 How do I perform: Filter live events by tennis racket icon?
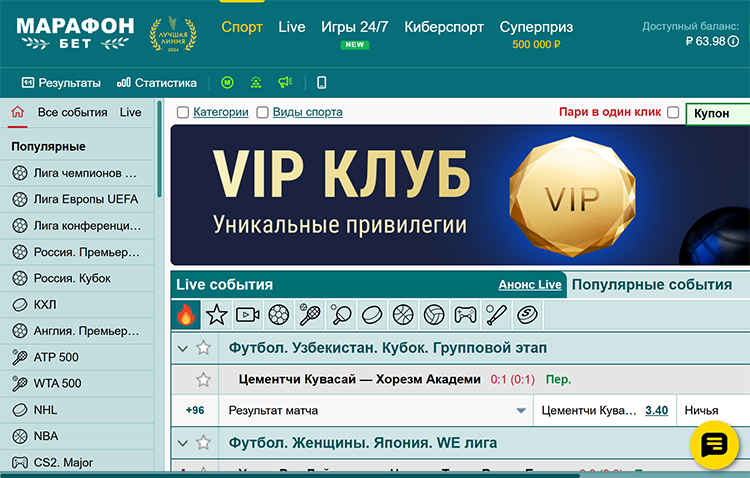tap(309, 315)
